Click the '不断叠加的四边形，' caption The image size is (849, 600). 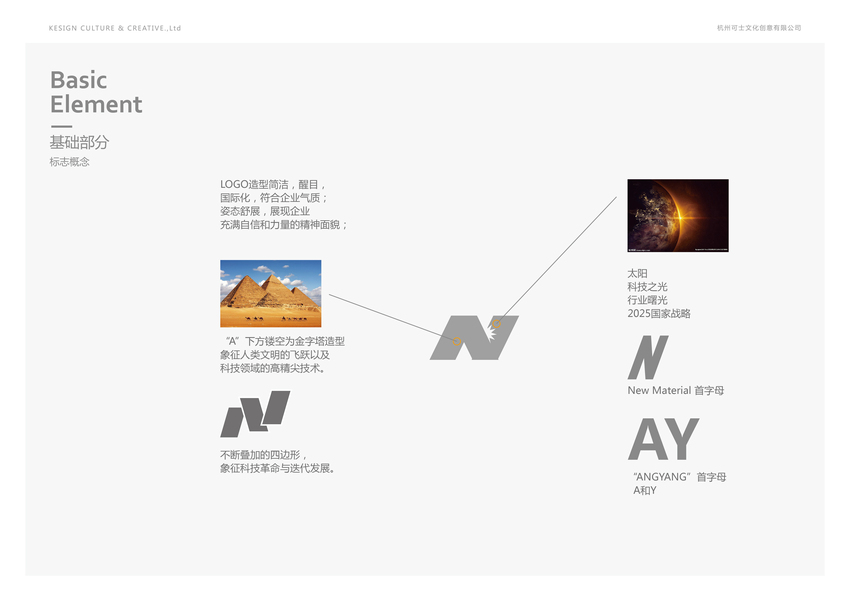[263, 455]
